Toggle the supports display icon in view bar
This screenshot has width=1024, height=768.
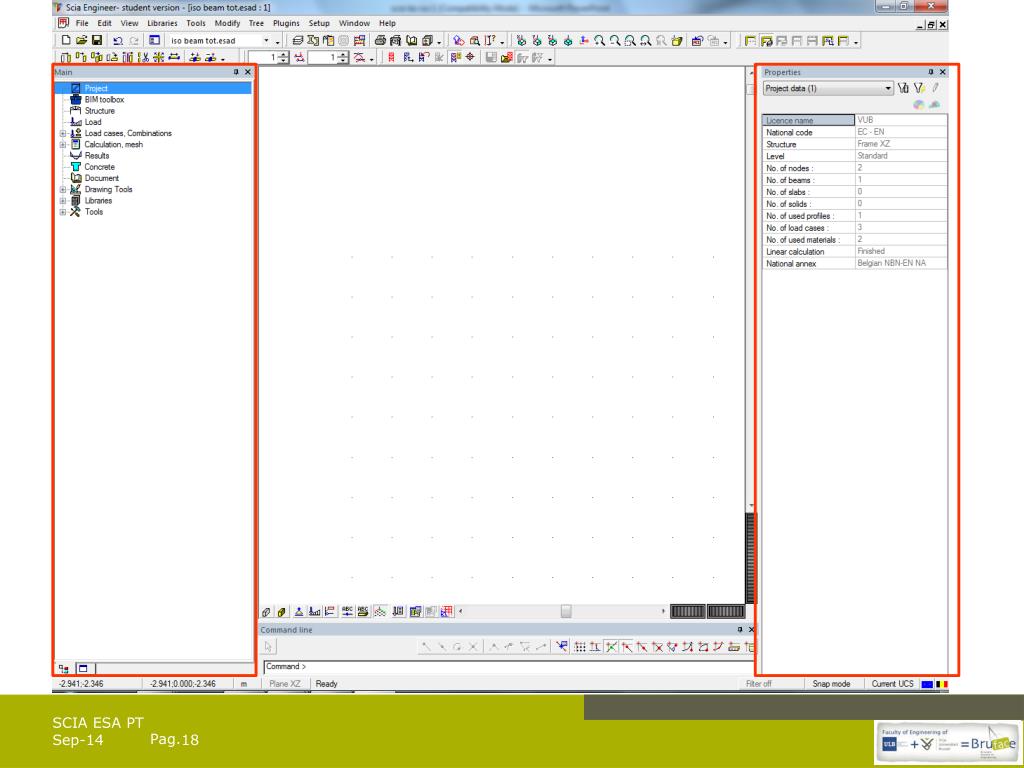coord(298,612)
